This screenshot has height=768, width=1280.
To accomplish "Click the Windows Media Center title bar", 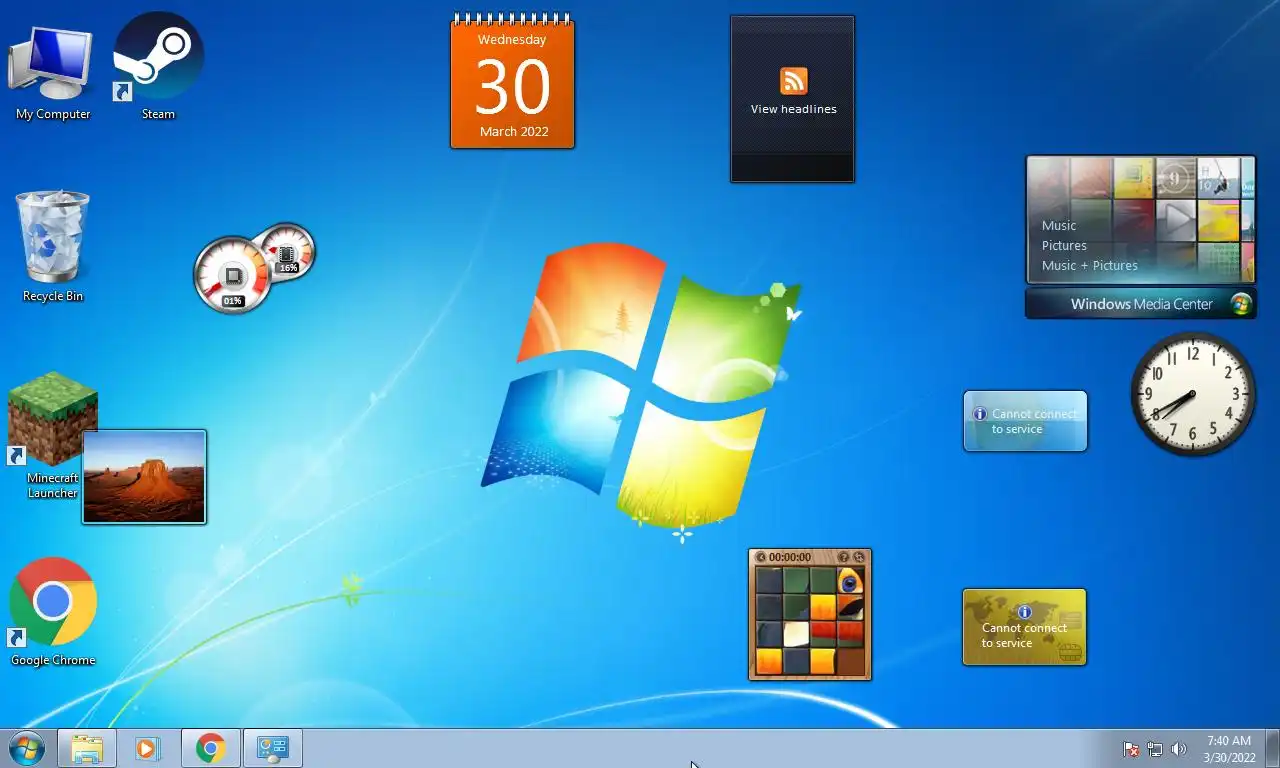I will [x=1141, y=304].
